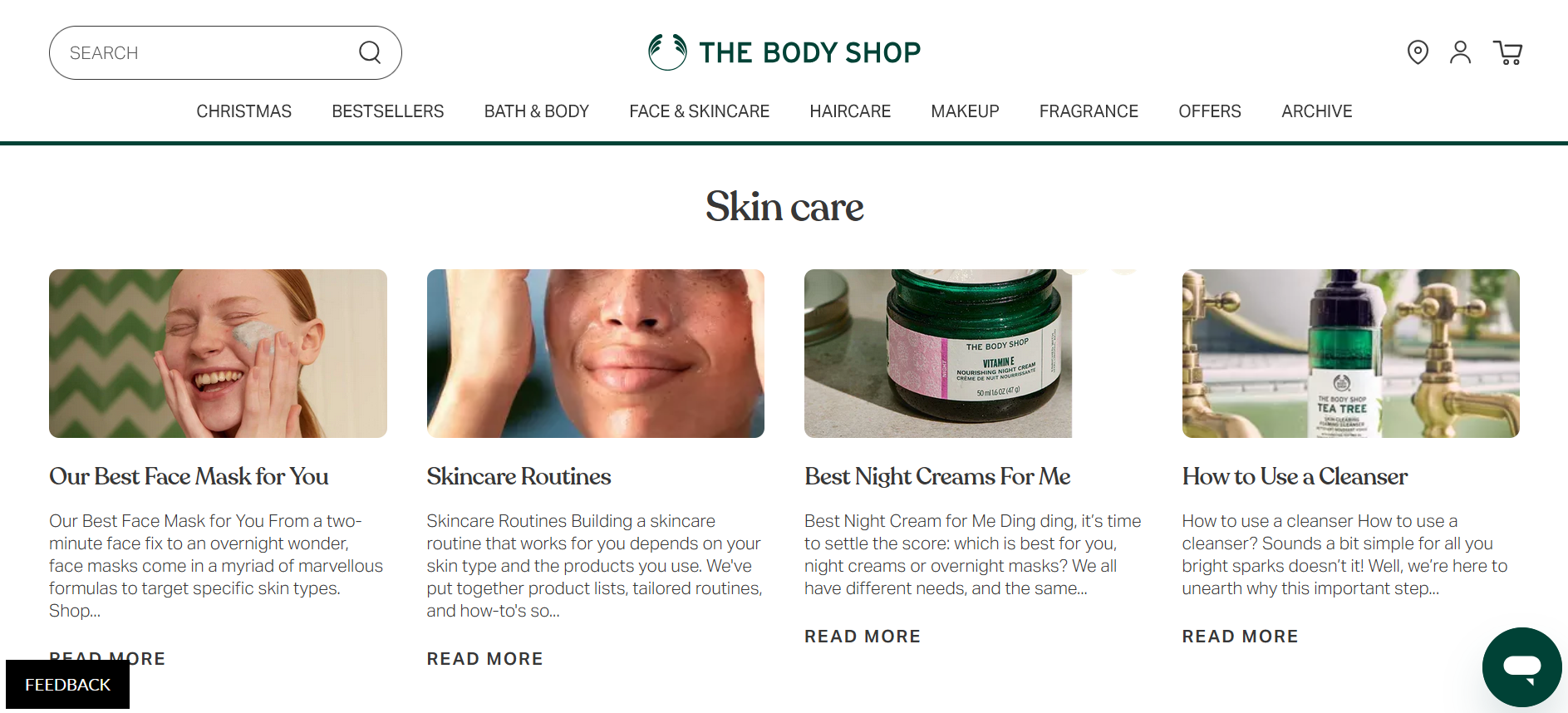Open the store locator pin icon

click(1418, 52)
